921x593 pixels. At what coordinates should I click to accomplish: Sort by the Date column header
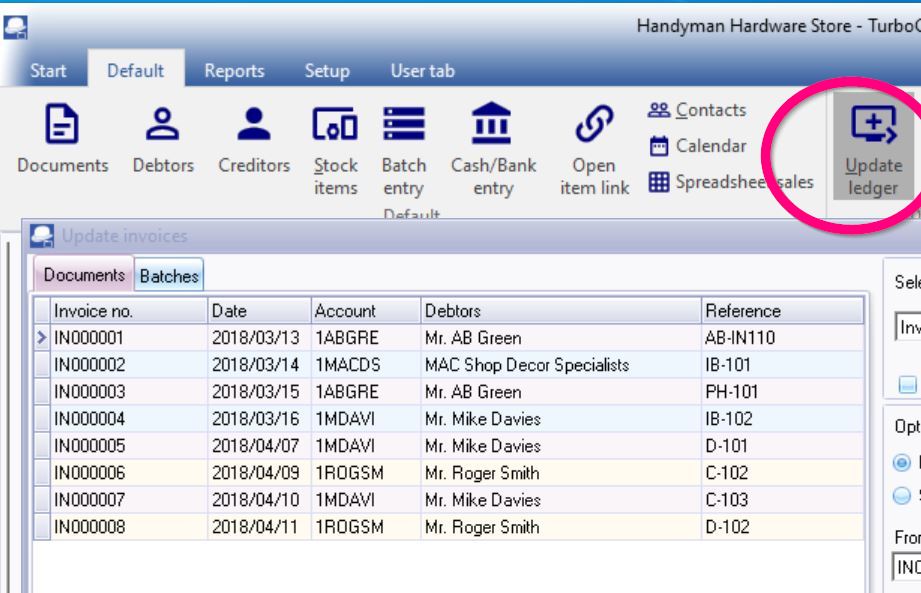coord(258,311)
